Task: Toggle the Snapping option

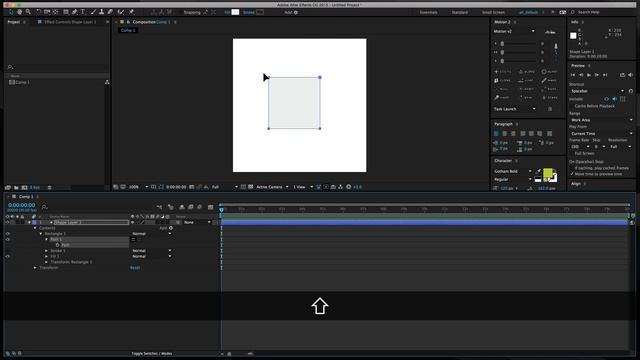Action: point(192,12)
